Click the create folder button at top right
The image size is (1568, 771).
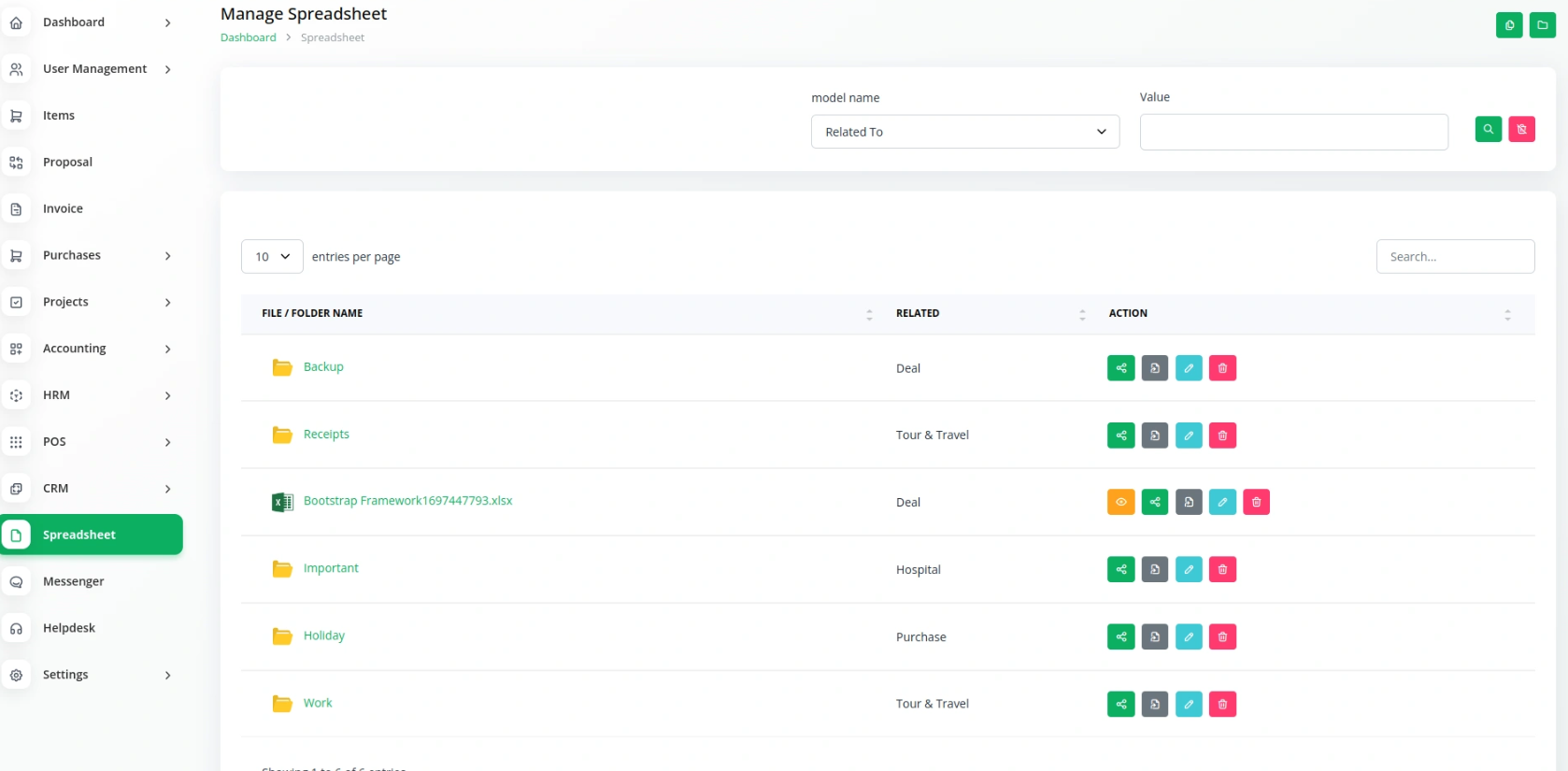pyautogui.click(x=1543, y=25)
